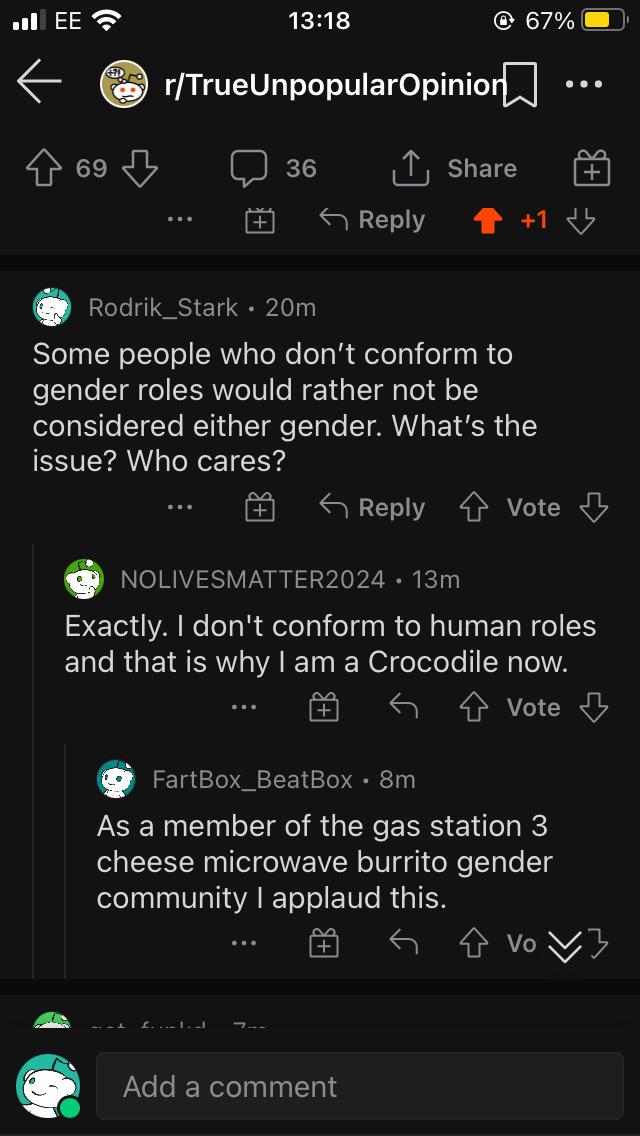Viewport: 640px width, 1136px height.
Task: Reply to Rodrik_Stark's comment
Action: tap(372, 508)
